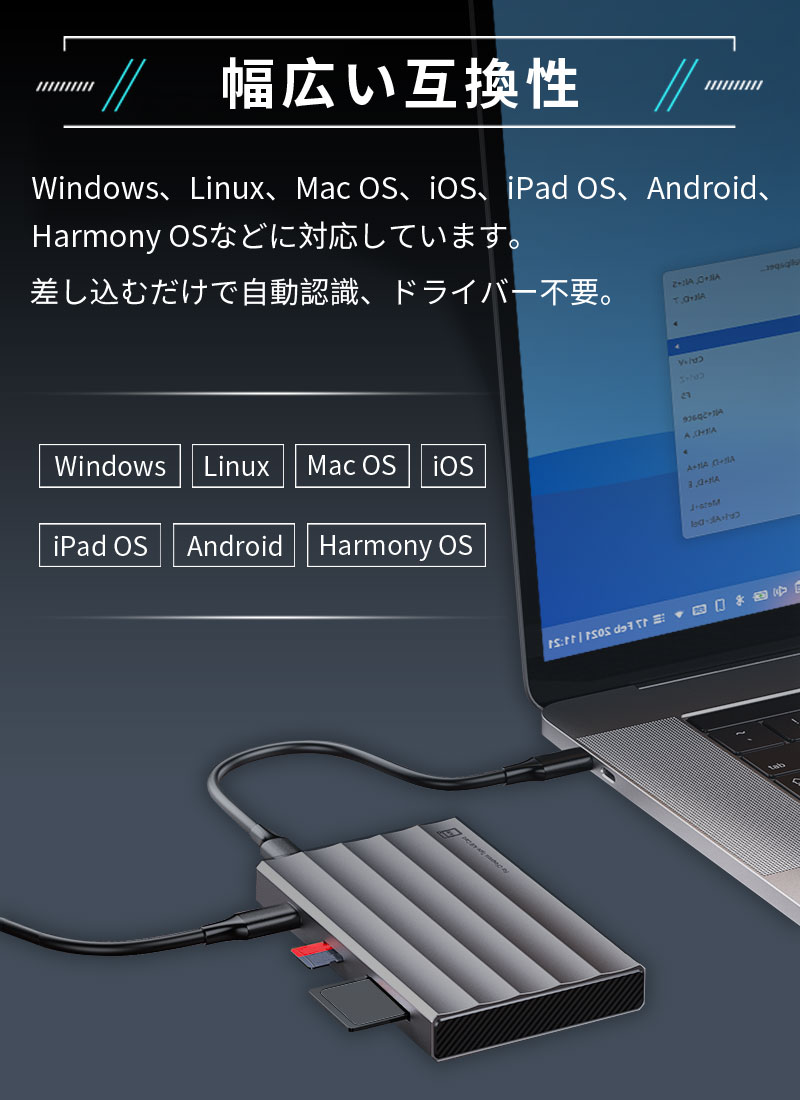800x1100 pixels.
Task: Choose the iOS label box
Action: 453,466
